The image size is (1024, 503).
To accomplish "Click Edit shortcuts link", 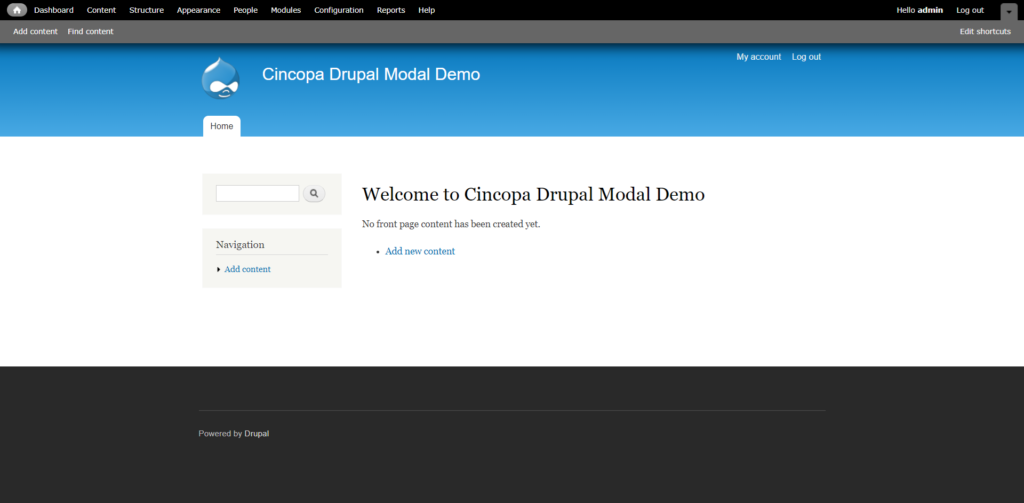I will tap(985, 31).
